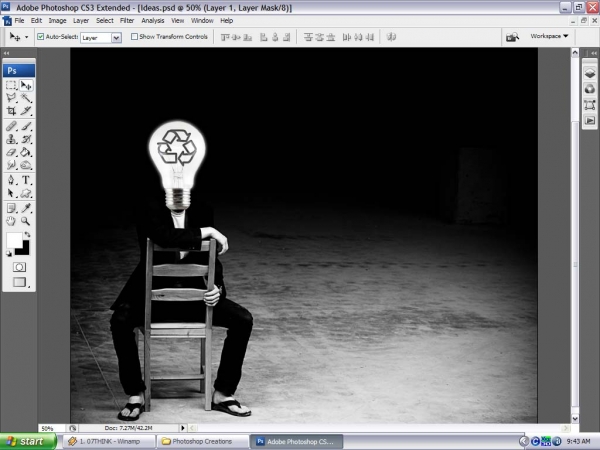
Task: Click the zoom percentage field showing 50%
Action: click(x=52, y=428)
